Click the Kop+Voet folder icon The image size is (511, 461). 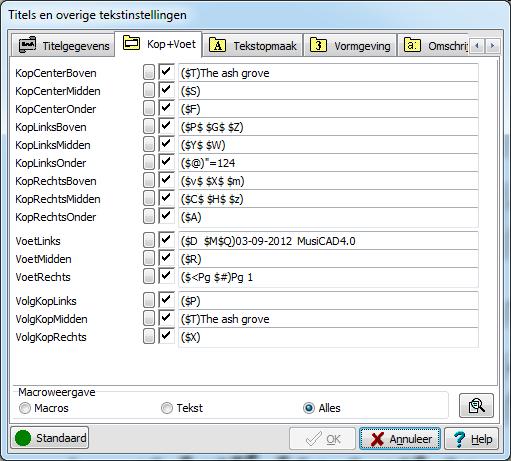point(131,43)
